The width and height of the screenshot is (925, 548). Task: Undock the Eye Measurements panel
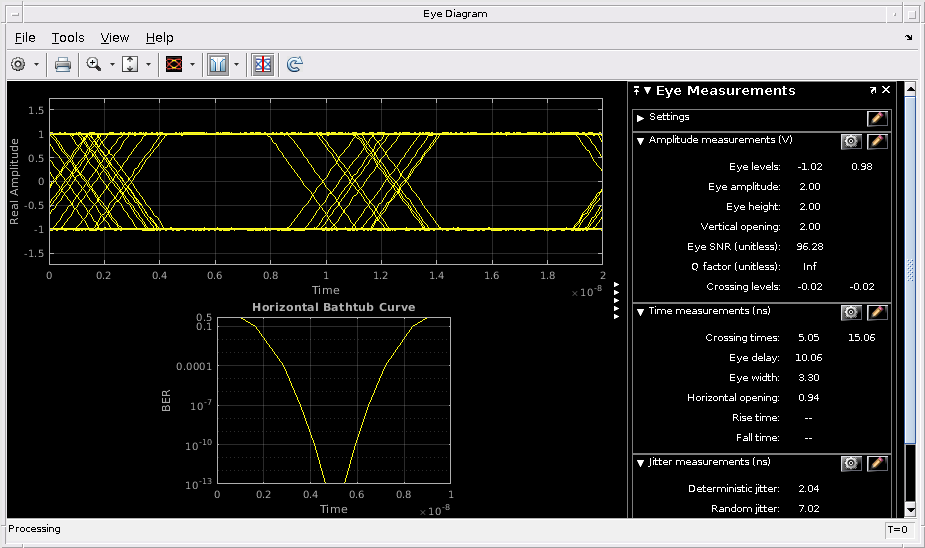click(x=873, y=90)
